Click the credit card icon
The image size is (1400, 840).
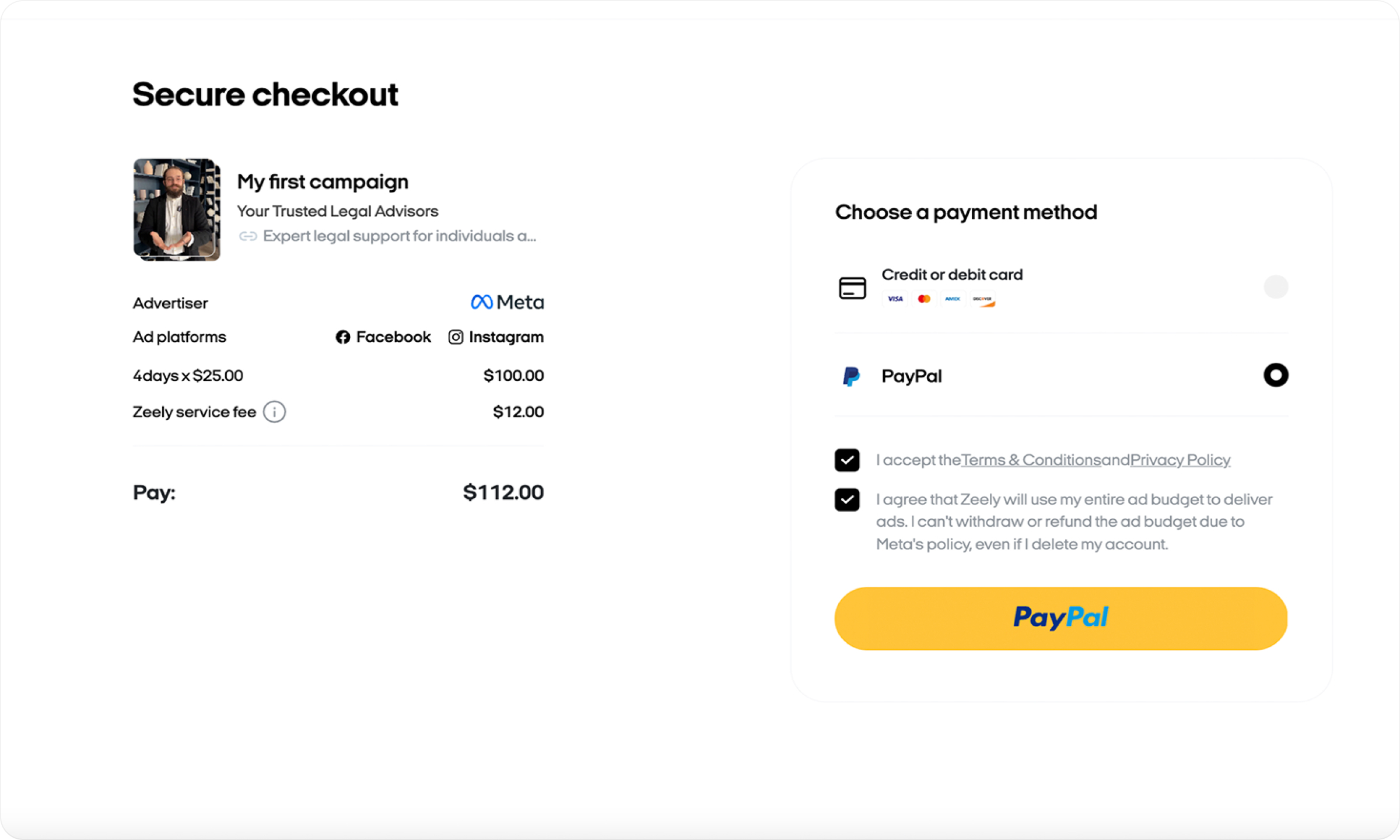[x=852, y=287]
